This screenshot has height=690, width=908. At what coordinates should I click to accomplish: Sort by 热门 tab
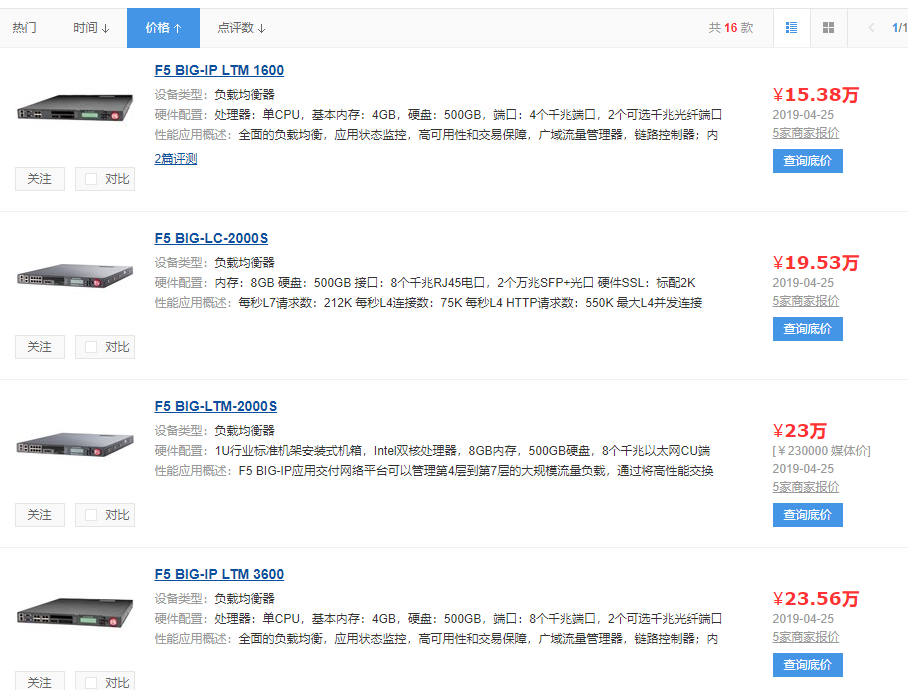pos(24,28)
